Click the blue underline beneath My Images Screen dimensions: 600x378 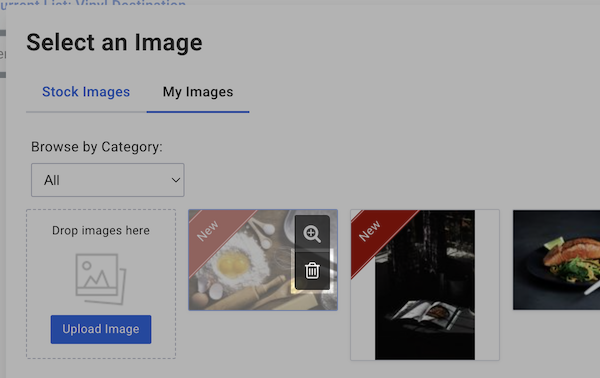click(198, 112)
